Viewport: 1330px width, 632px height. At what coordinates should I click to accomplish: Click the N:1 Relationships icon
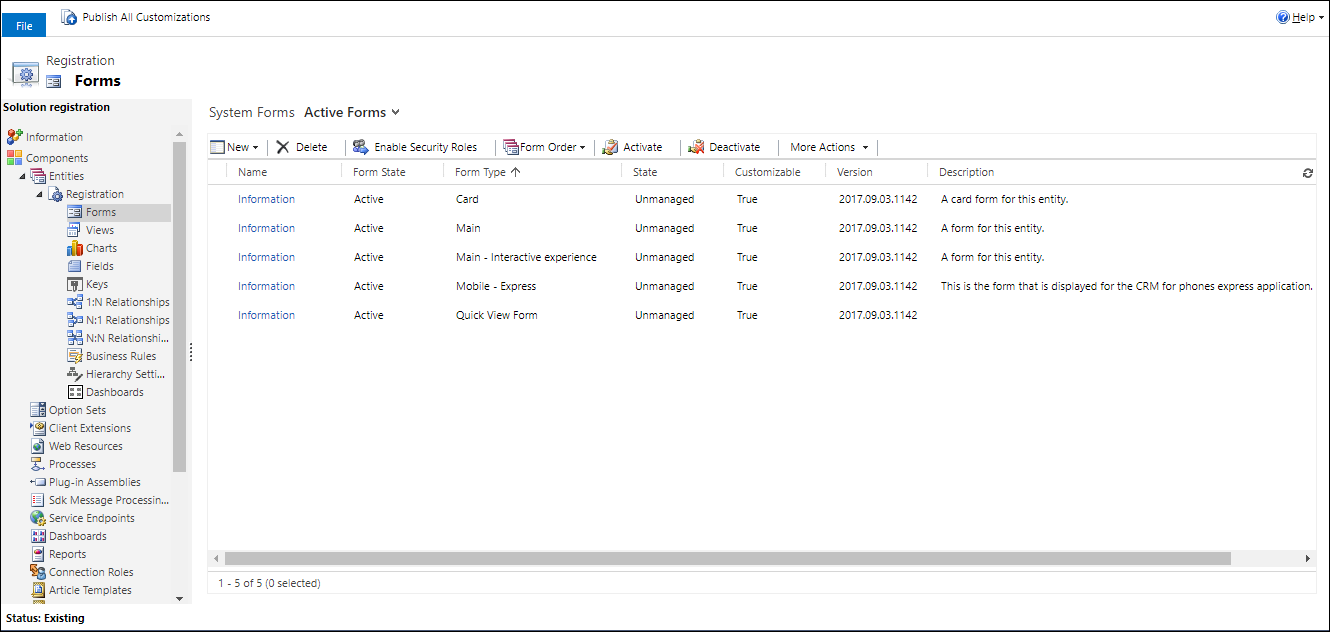[x=75, y=320]
